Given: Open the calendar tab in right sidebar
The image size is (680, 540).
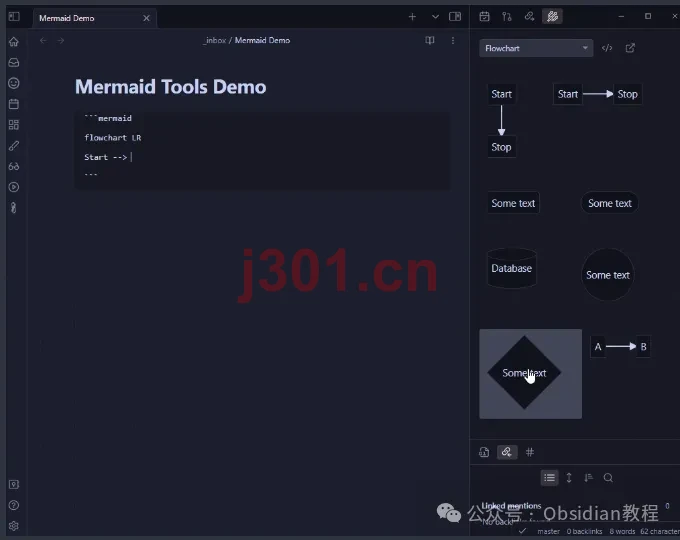Looking at the screenshot, I should [484, 16].
